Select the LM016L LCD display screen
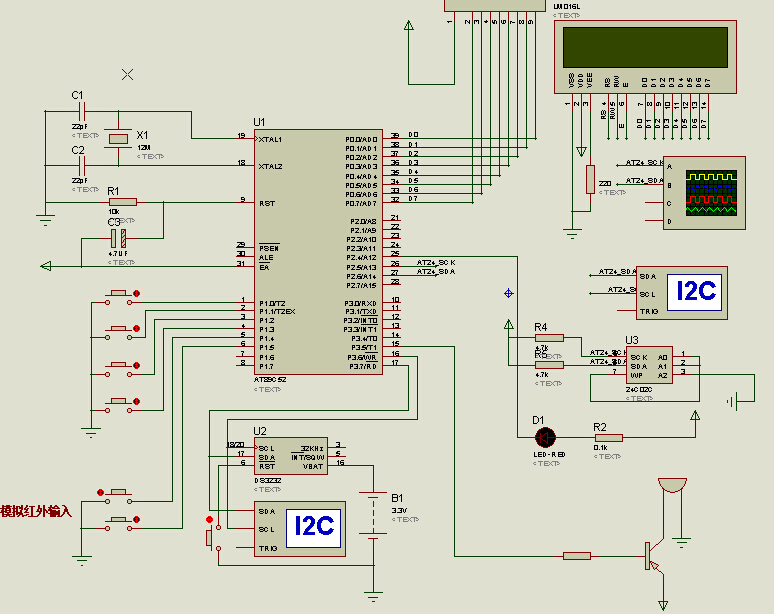 click(x=645, y=47)
